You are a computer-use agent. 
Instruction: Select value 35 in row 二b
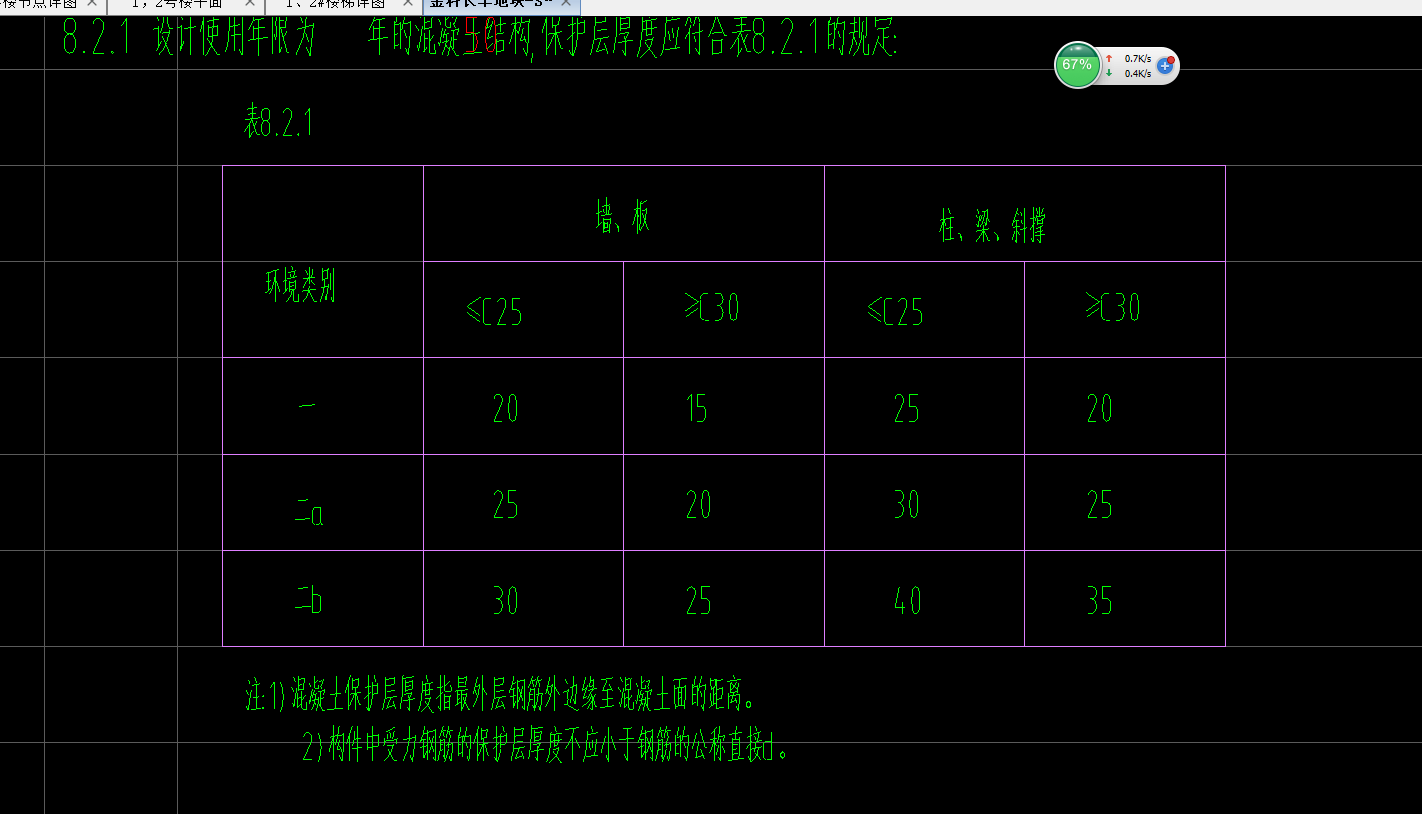pos(1100,601)
